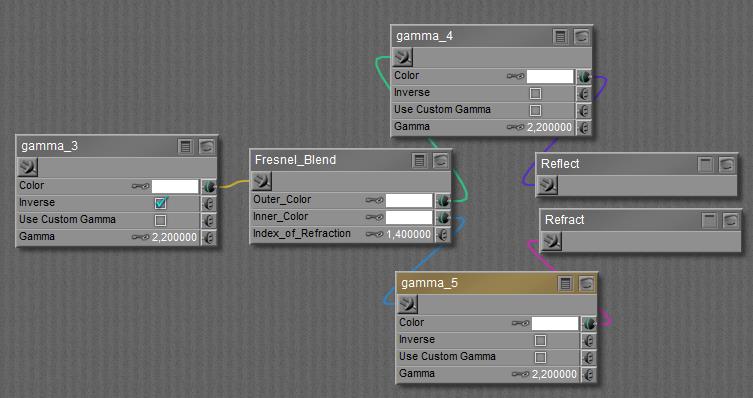Toggle the Reflect node preview icon
This screenshot has width=753, height=398.
(x=727, y=165)
